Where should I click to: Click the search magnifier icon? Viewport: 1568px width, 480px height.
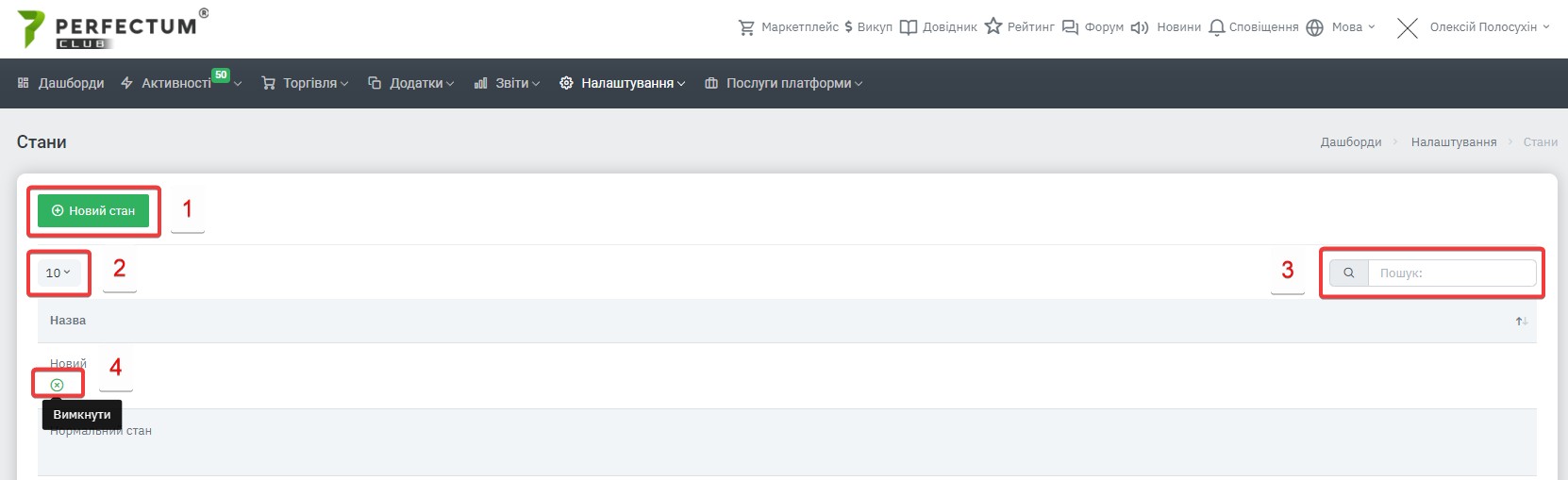pos(1349,273)
